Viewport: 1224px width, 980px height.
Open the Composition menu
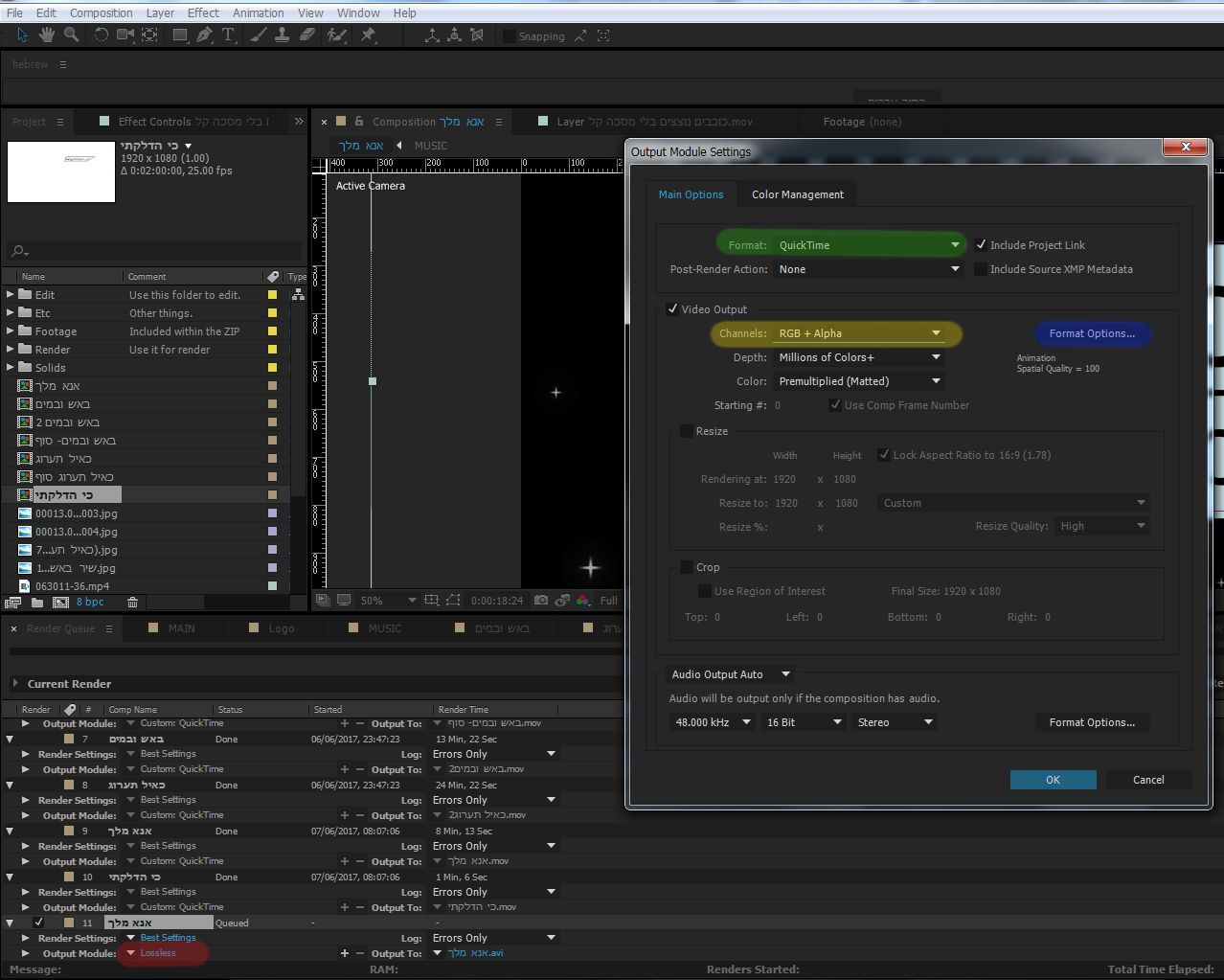click(x=101, y=12)
